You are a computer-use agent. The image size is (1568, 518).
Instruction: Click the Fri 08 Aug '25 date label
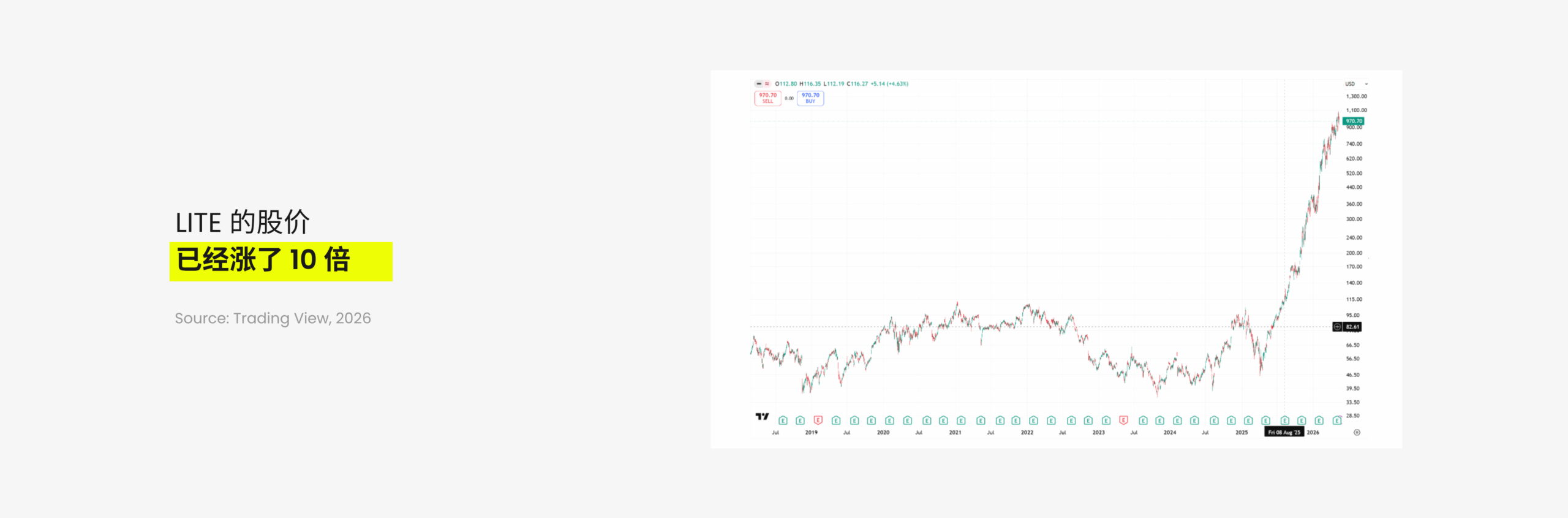coord(1284,432)
